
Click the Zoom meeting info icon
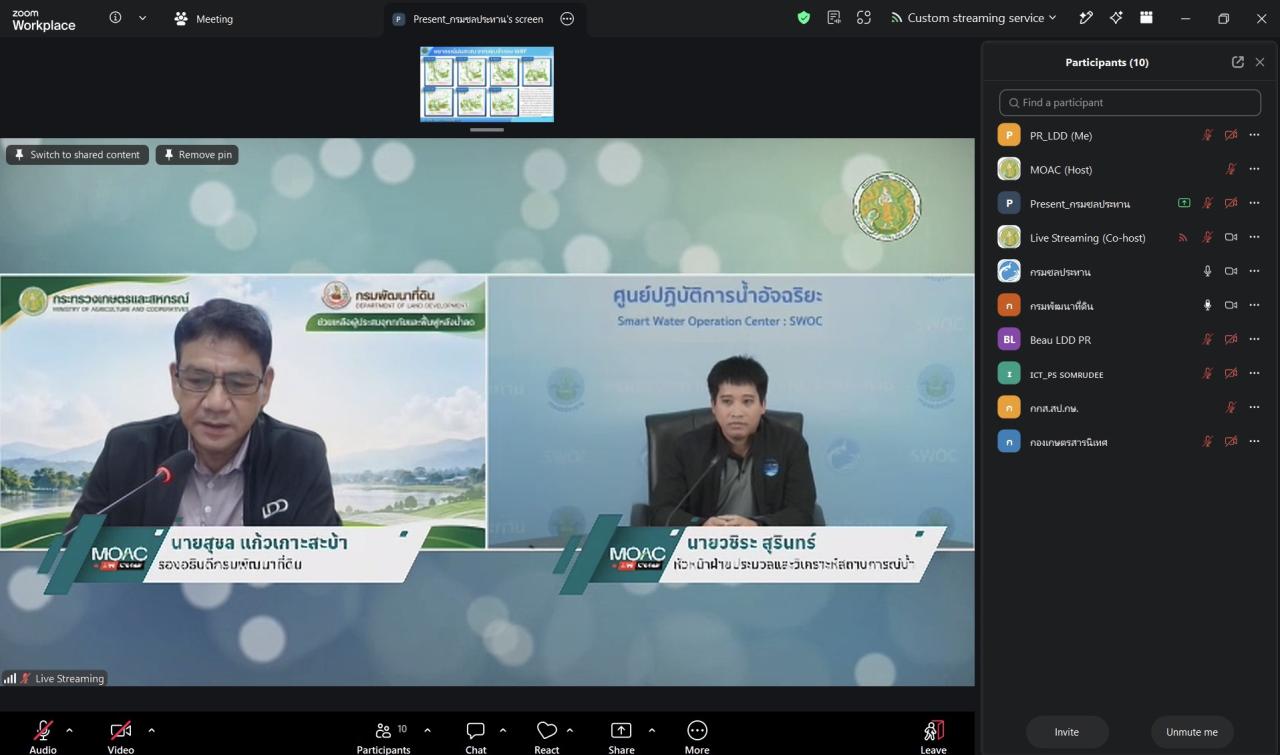pyautogui.click(x=116, y=18)
